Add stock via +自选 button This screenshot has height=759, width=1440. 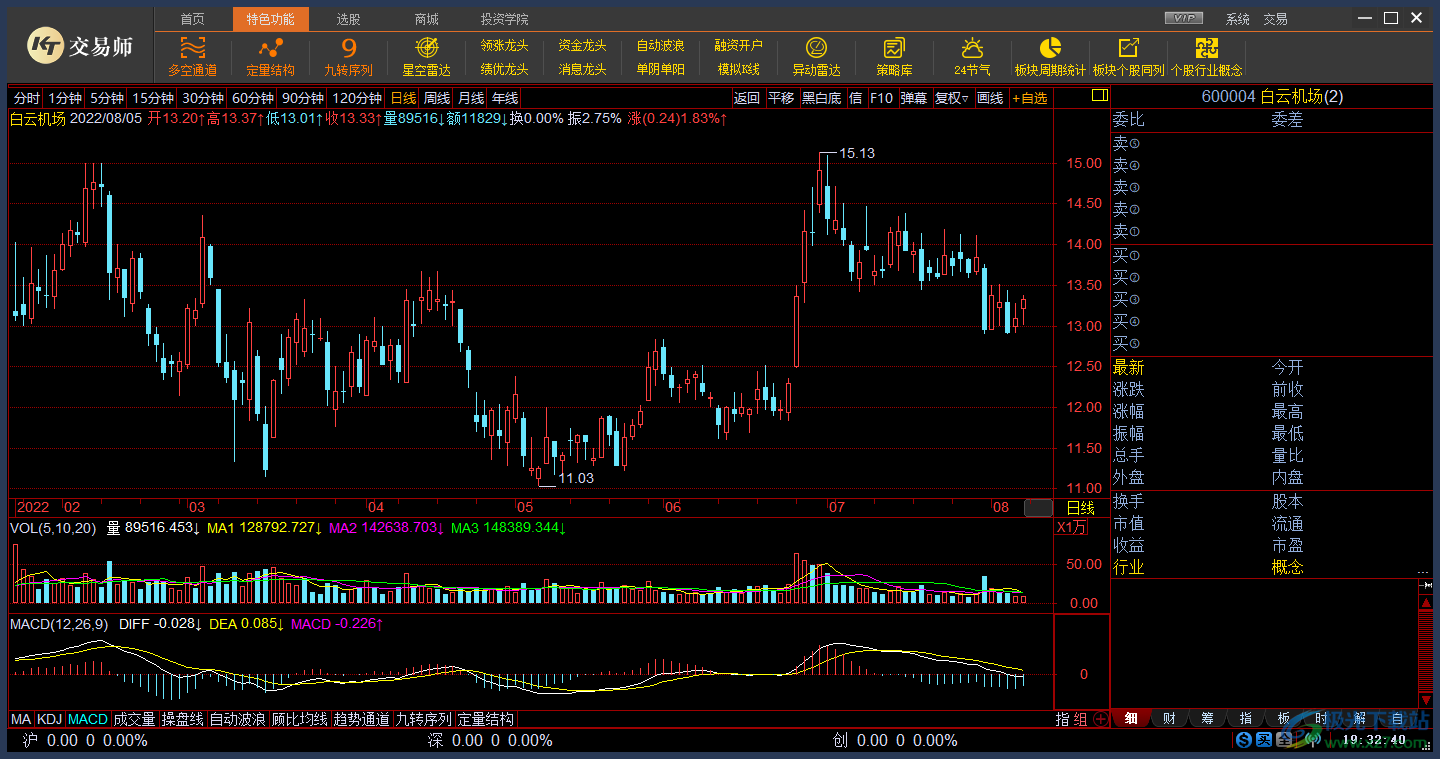tap(1030, 98)
